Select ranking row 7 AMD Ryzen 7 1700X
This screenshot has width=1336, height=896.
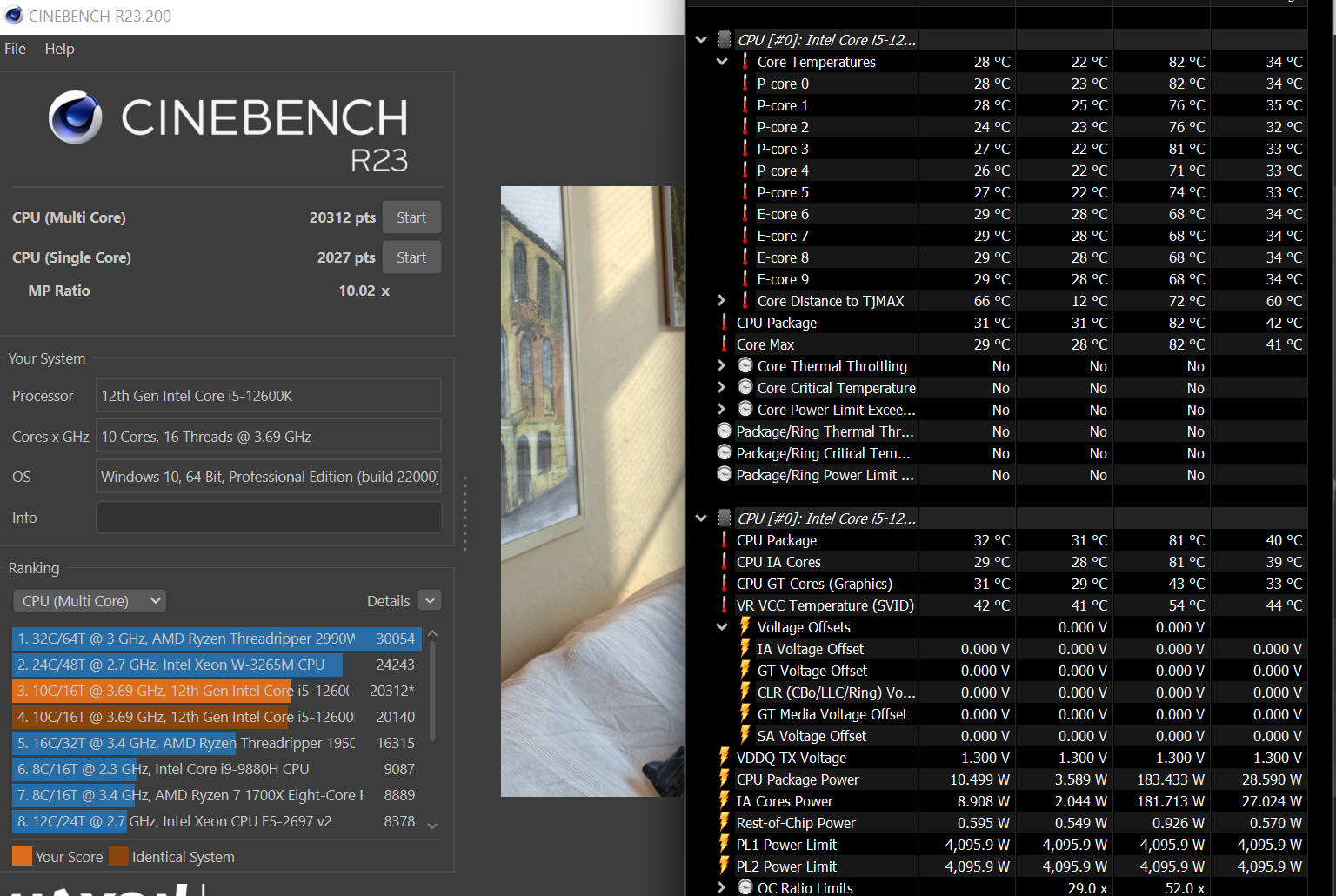(x=217, y=795)
